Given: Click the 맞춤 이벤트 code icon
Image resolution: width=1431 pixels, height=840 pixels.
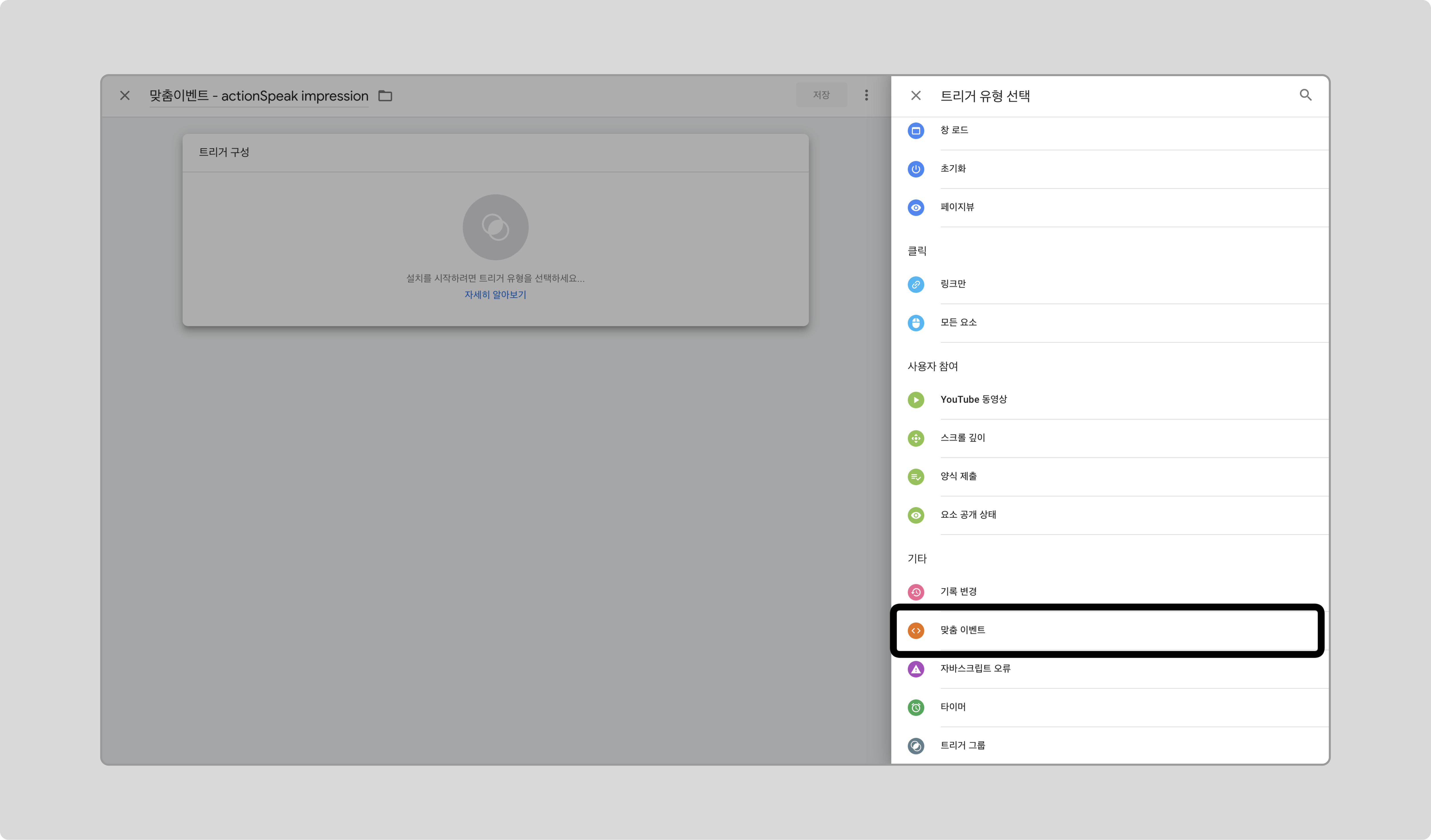Looking at the screenshot, I should point(915,631).
